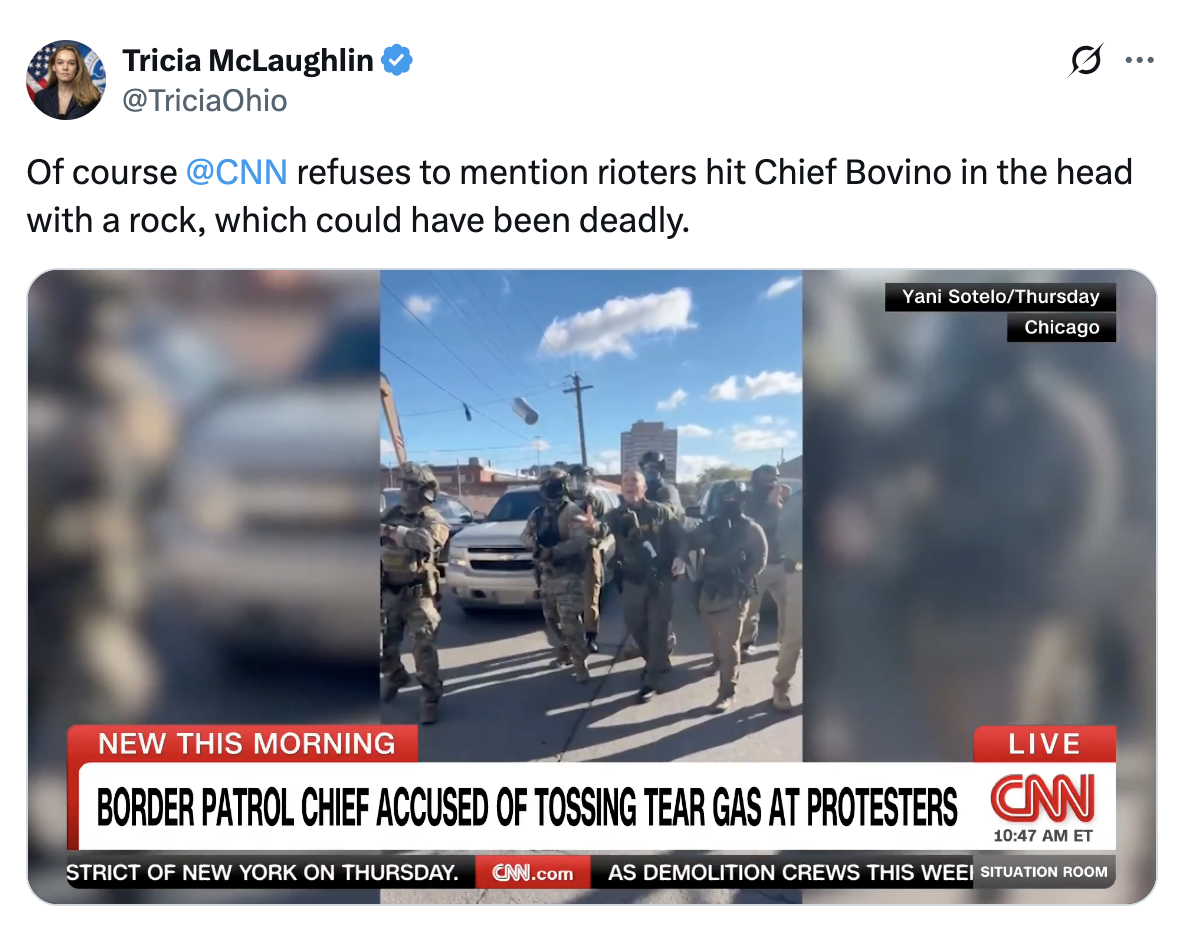The image size is (1184, 926).
Task: Follow the @CNN mention link
Action: tap(236, 172)
